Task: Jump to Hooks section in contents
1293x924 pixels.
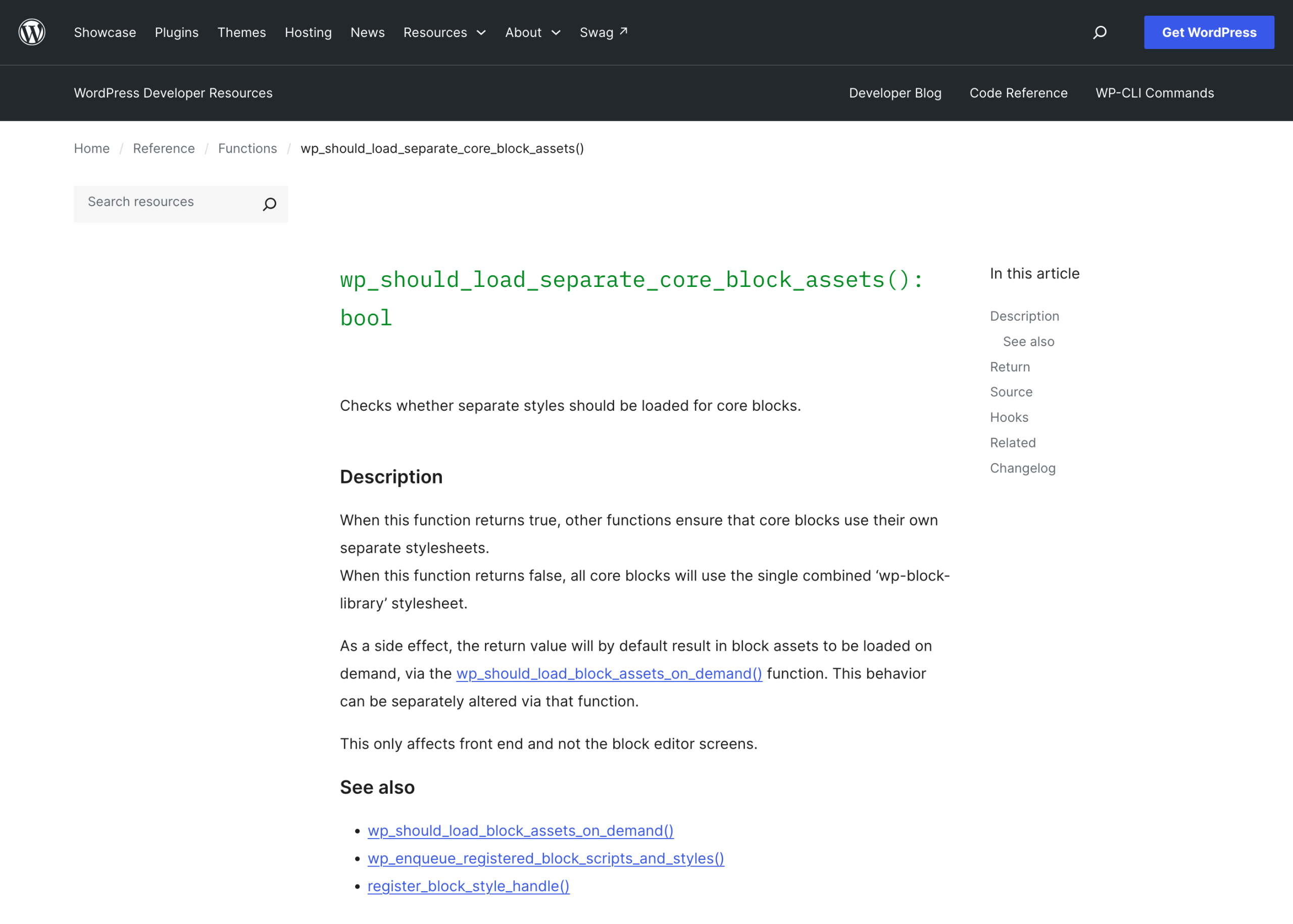Action: point(1009,418)
